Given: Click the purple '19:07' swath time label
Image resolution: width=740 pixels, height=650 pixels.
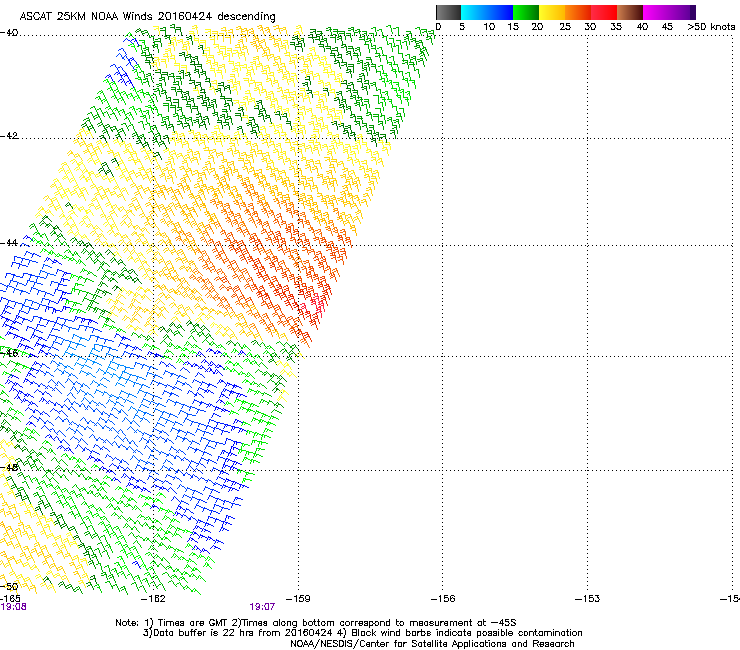Looking at the screenshot, I should coord(262,607).
